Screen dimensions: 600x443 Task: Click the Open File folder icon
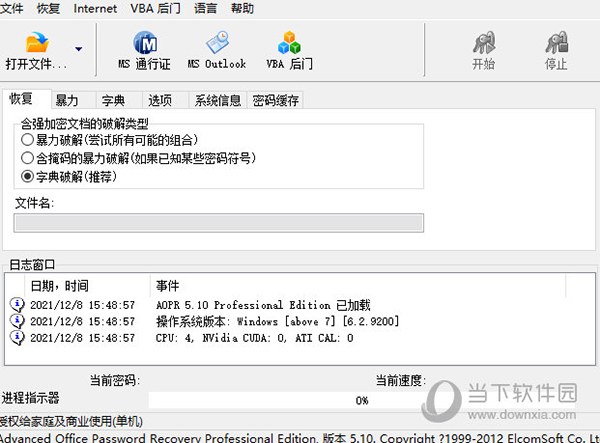tap(37, 42)
